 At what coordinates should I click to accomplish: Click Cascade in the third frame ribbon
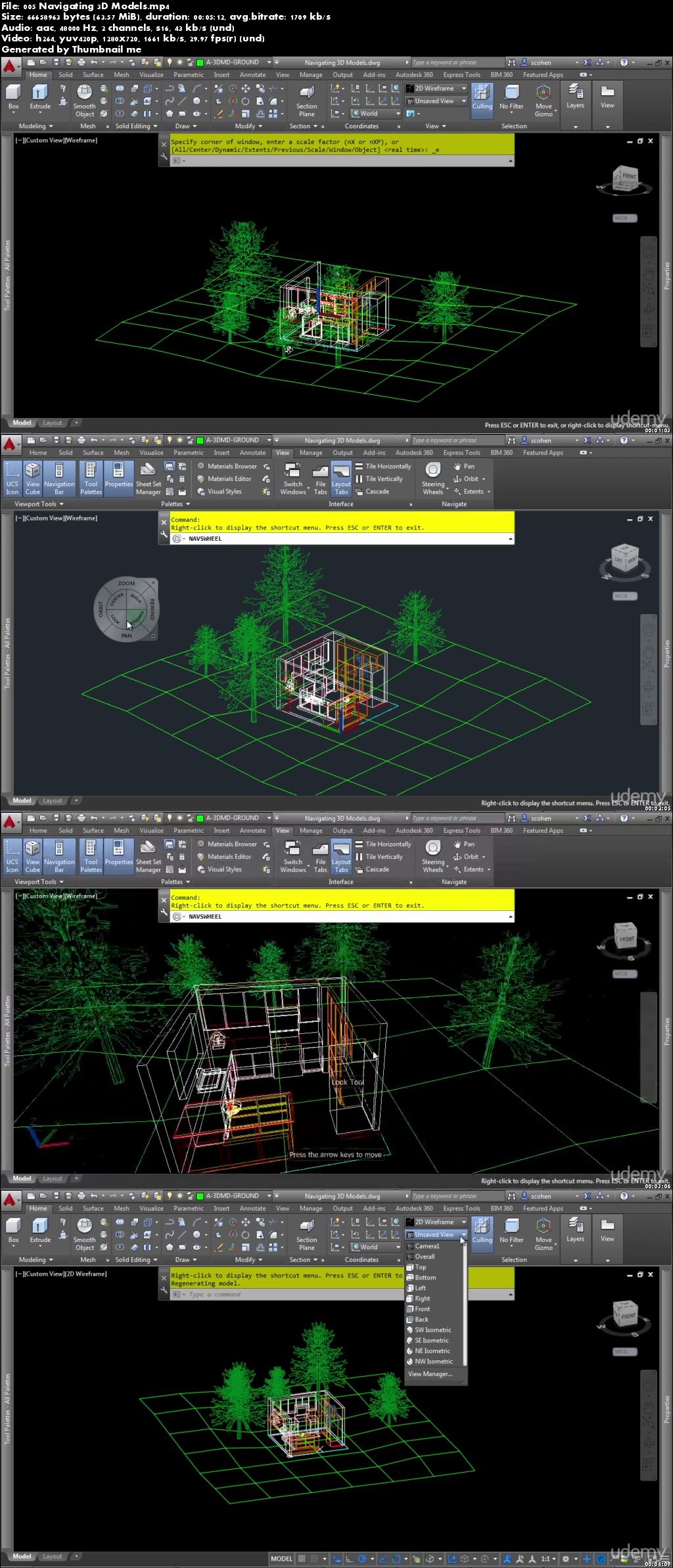click(372, 869)
